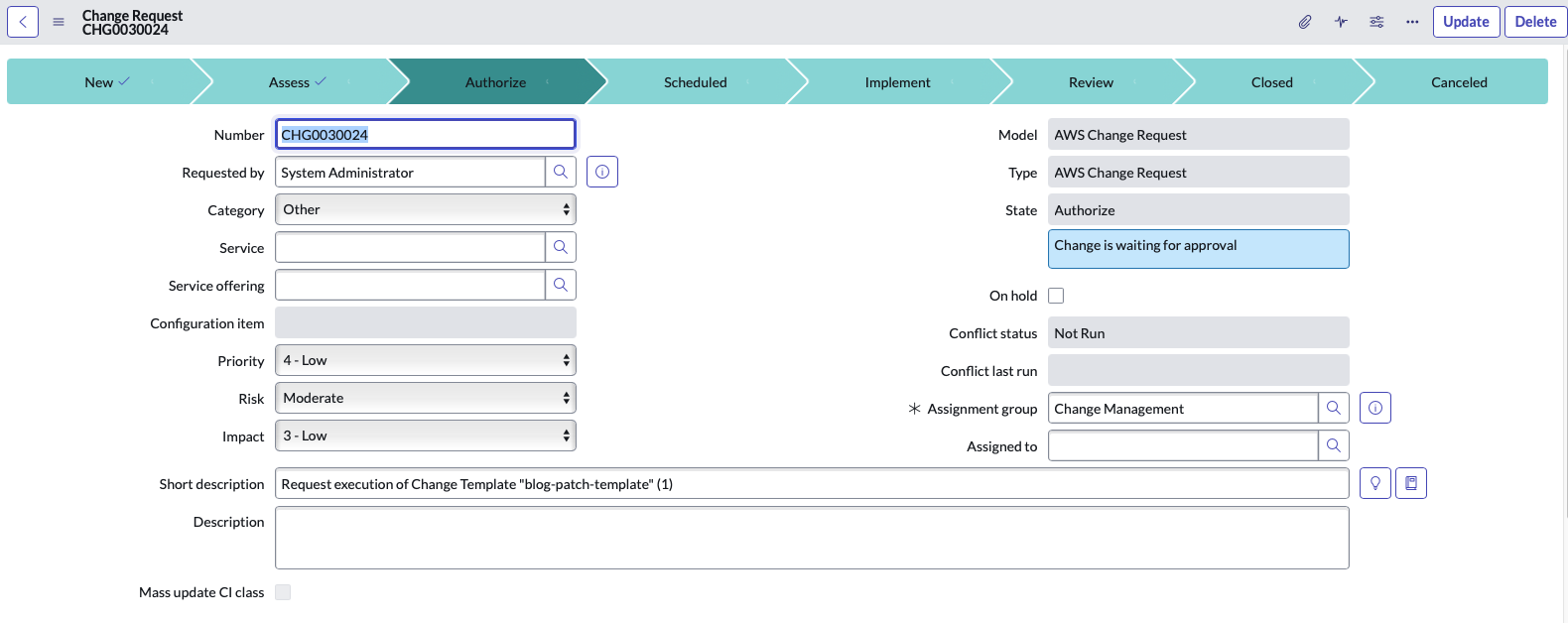Open the Category dropdown showing Other
Screen dimensions: 1568x623
426,209
